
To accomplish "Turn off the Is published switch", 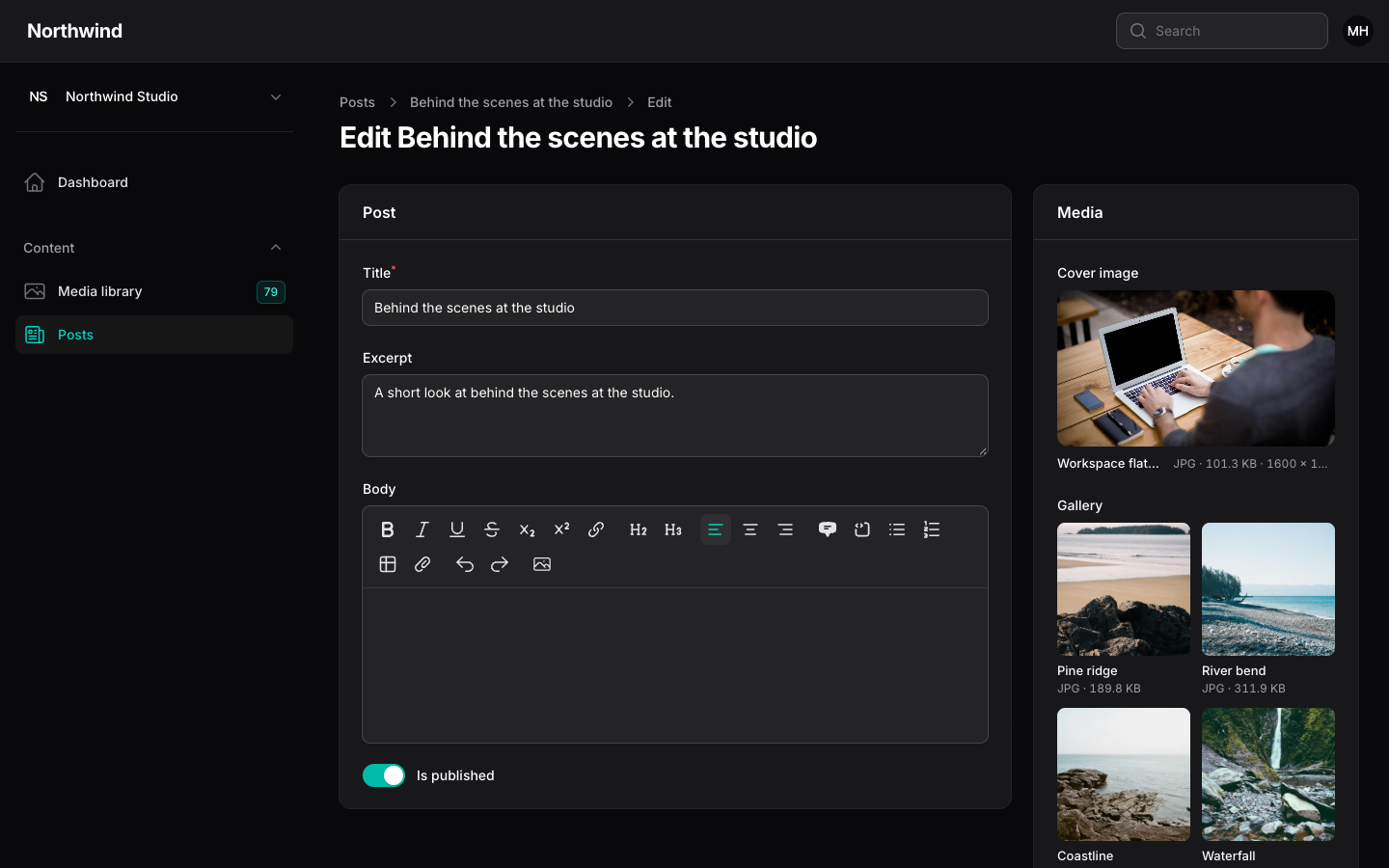I will [384, 775].
